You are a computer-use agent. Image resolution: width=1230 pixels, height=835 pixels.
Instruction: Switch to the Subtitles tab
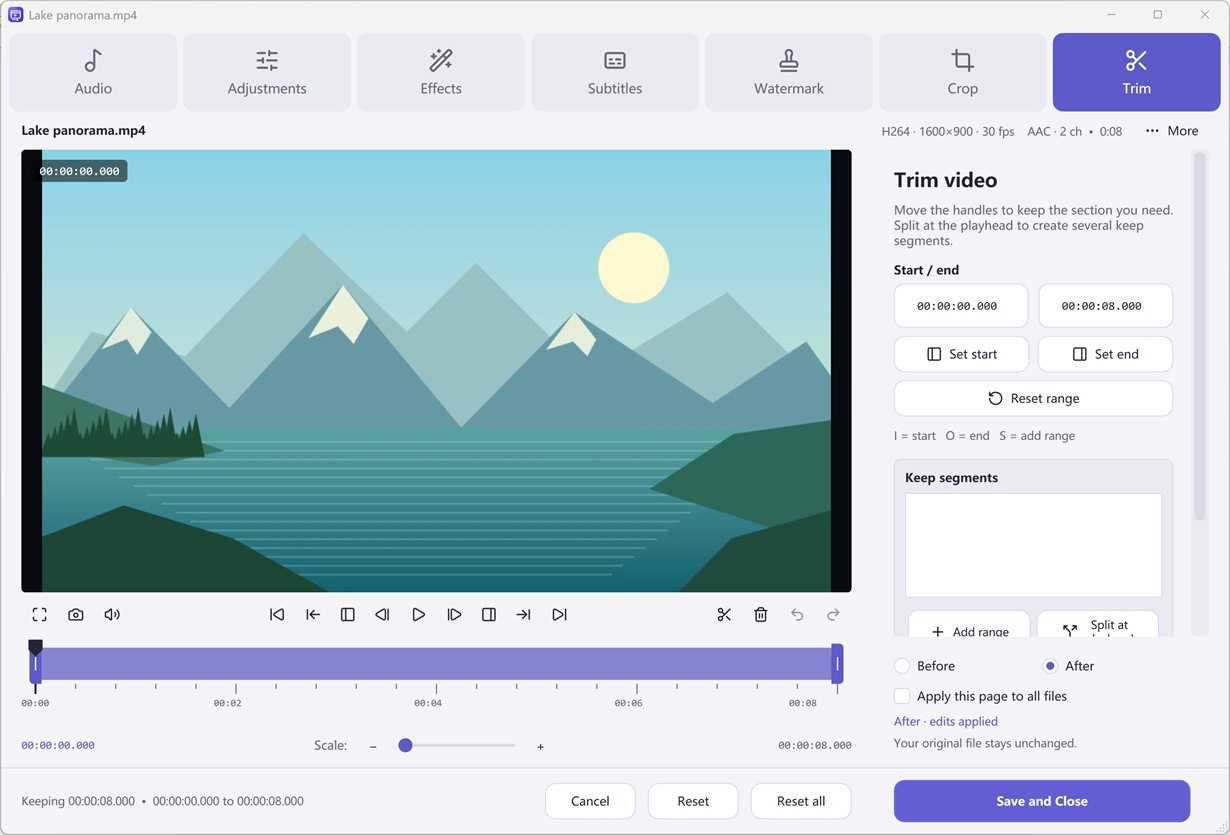pos(615,72)
